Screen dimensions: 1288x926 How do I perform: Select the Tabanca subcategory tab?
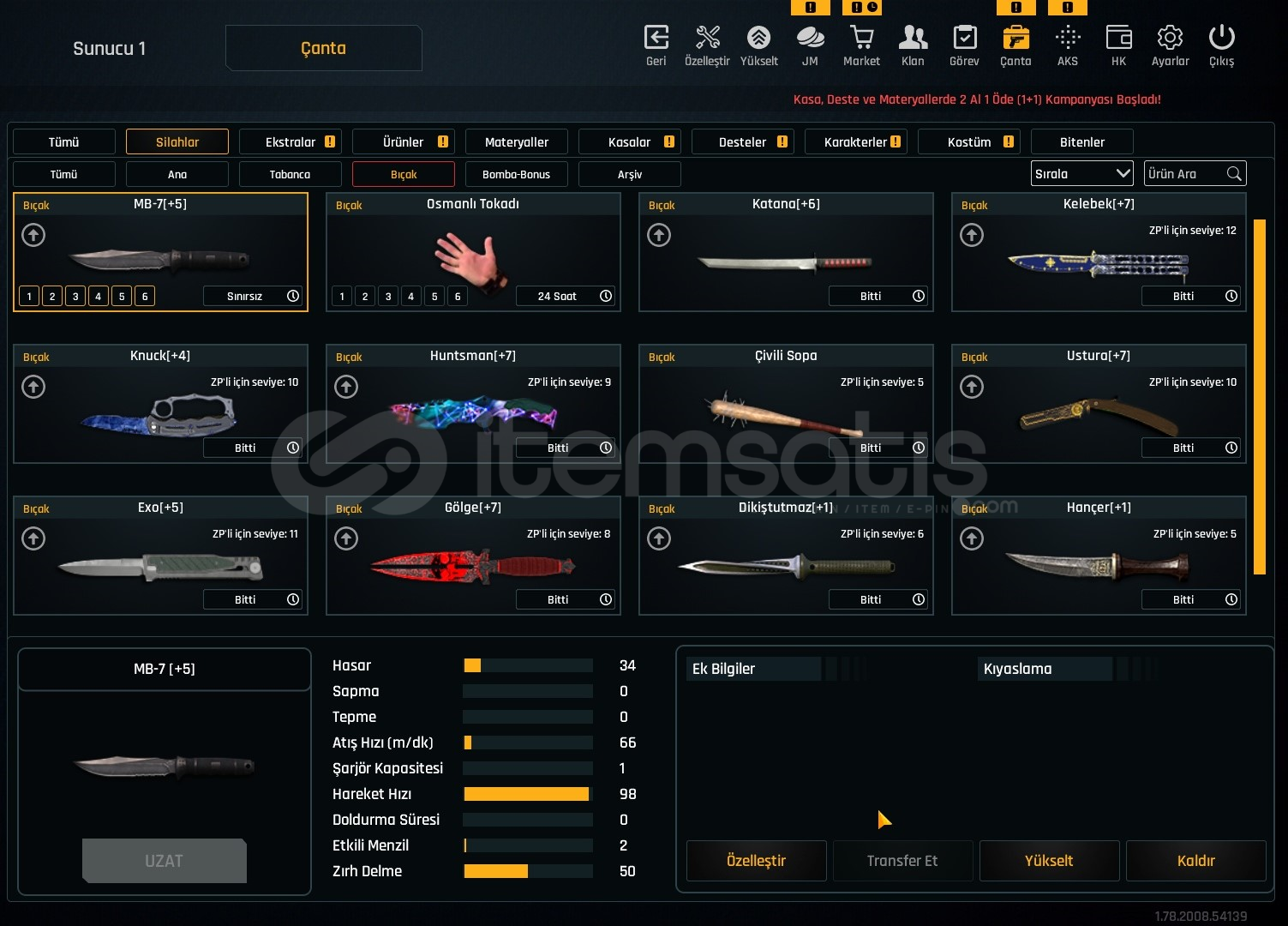click(x=291, y=174)
